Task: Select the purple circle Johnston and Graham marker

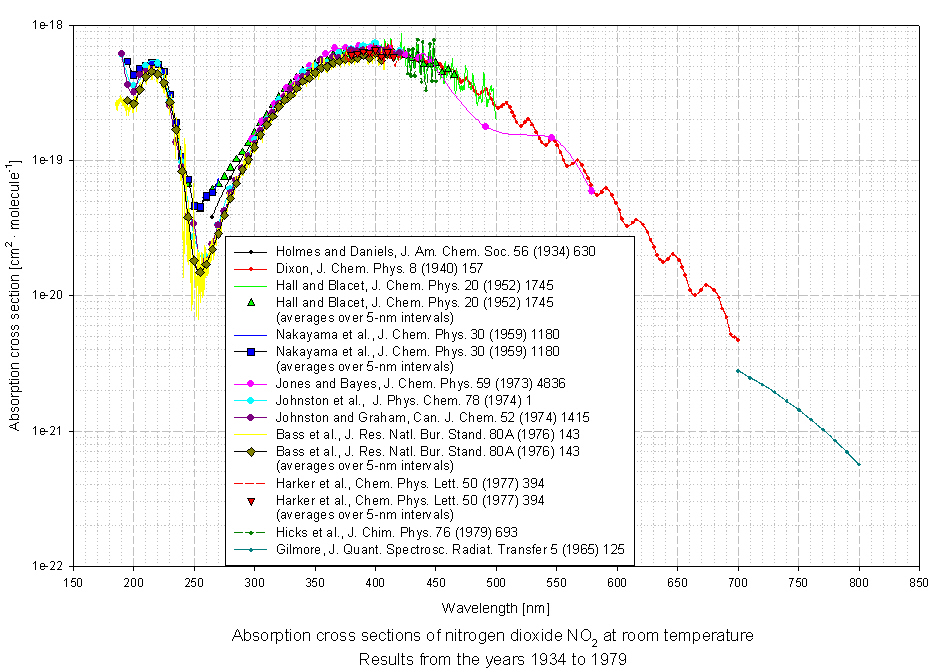Action: click(251, 417)
